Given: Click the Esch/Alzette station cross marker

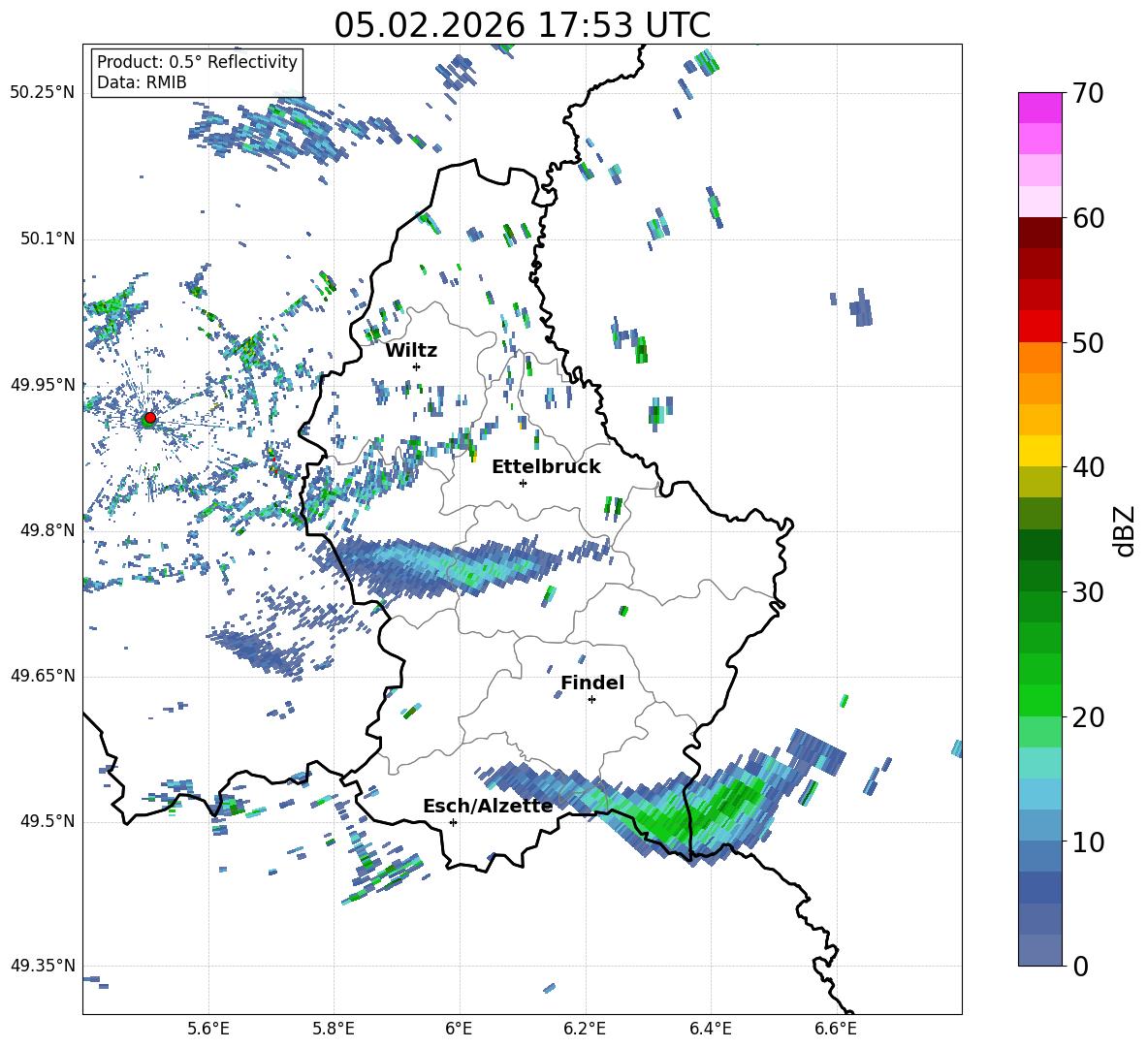Looking at the screenshot, I should pos(453,822).
